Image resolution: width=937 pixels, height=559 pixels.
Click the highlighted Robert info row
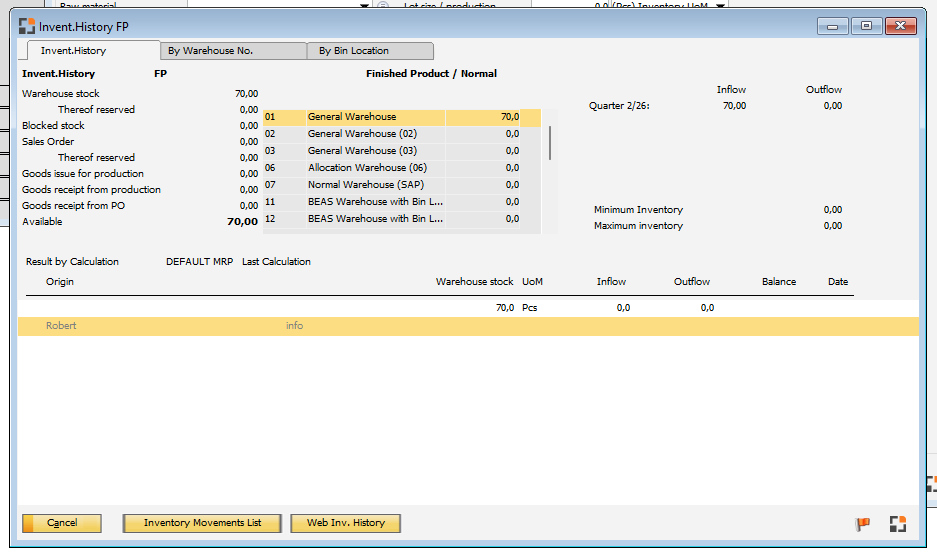468,326
